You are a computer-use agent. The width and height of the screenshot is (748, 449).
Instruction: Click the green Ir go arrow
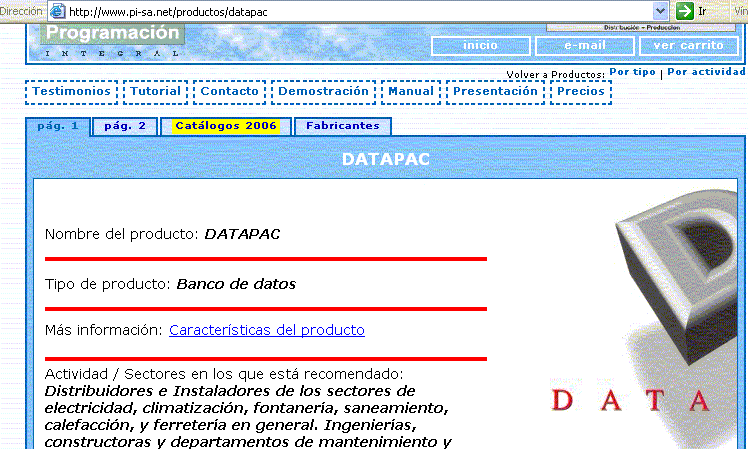click(x=685, y=11)
